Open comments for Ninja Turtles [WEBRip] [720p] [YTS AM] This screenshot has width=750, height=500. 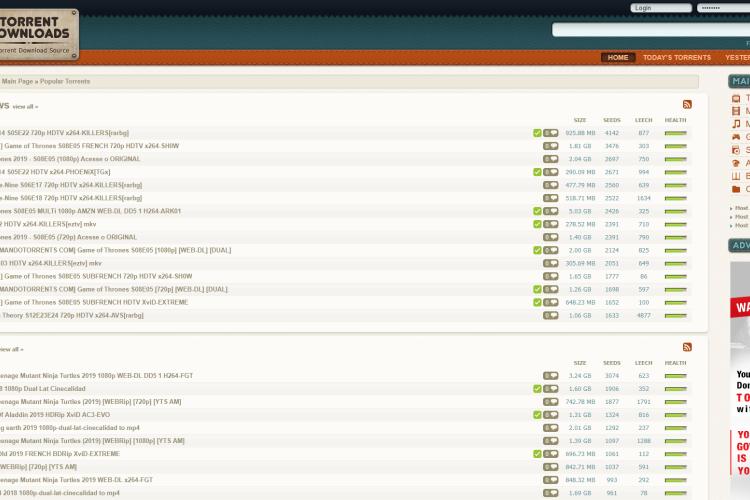(x=551, y=402)
